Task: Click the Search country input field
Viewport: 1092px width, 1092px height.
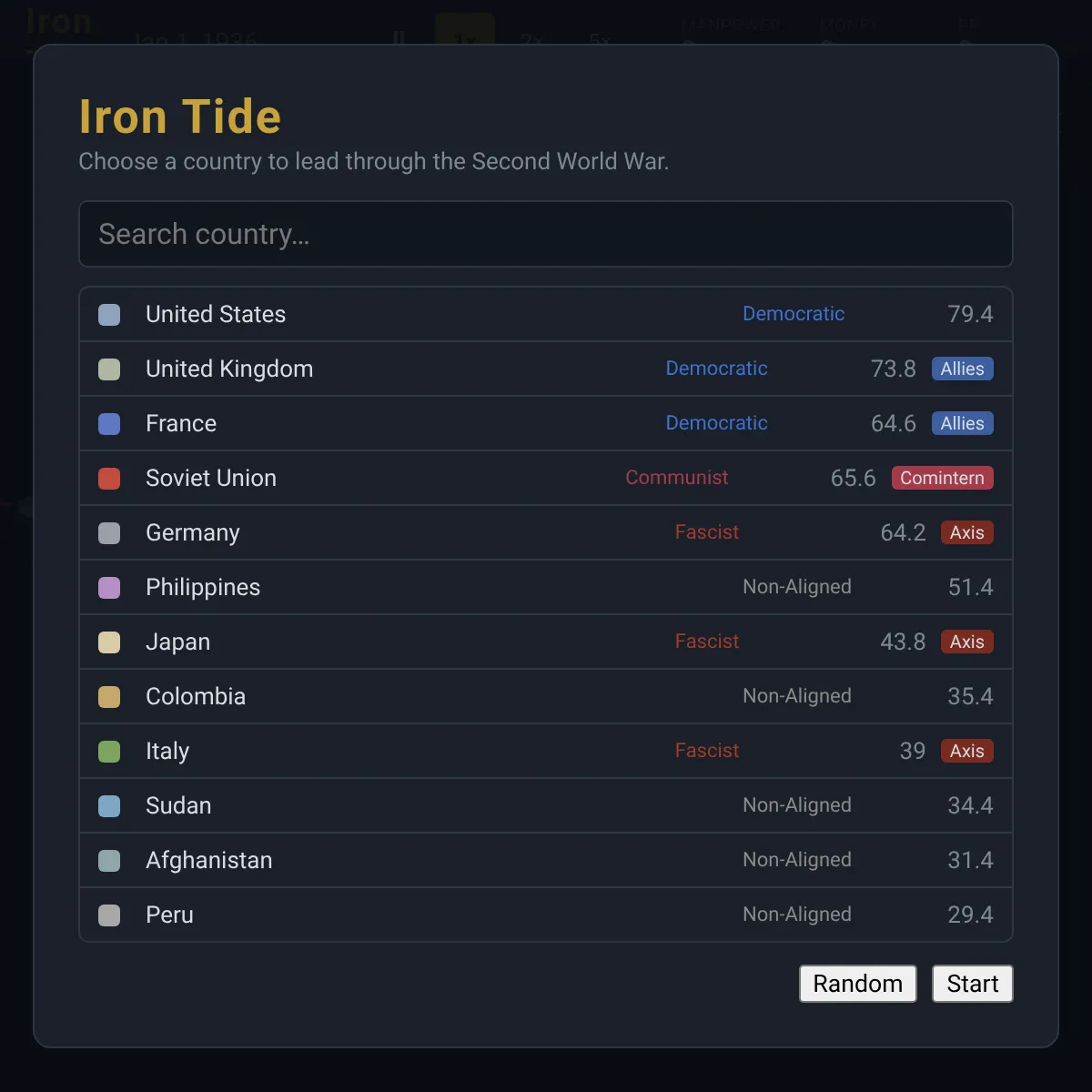Action: (546, 234)
